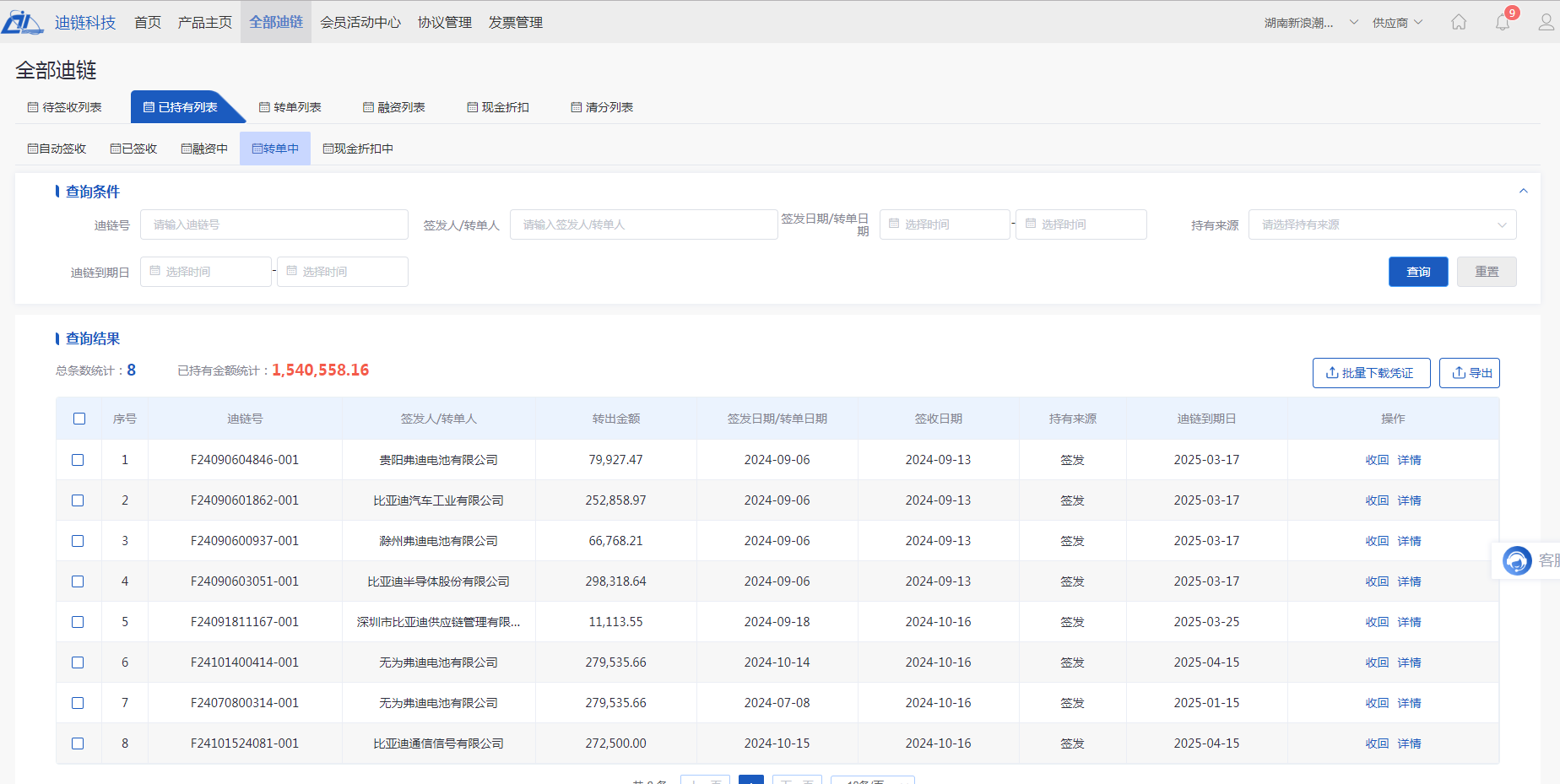Check the row for F24090600937-001
Image resolution: width=1560 pixels, height=784 pixels.
tap(78, 541)
